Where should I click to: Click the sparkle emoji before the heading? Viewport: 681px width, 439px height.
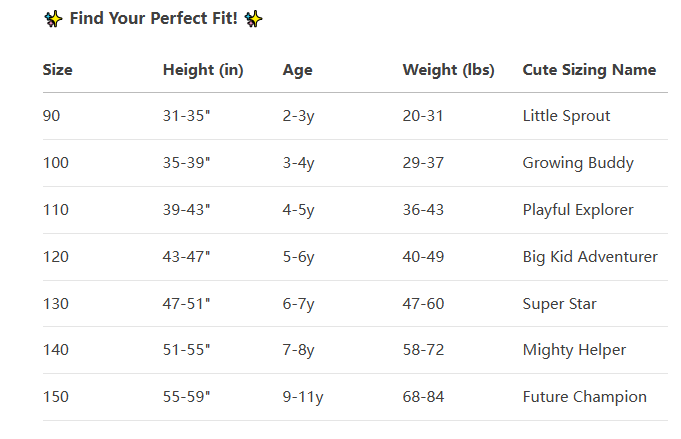[53, 19]
